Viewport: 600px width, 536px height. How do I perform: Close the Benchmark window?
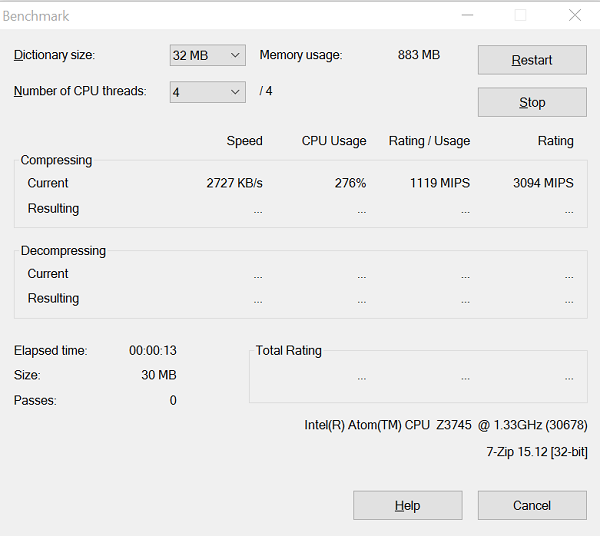(x=574, y=16)
